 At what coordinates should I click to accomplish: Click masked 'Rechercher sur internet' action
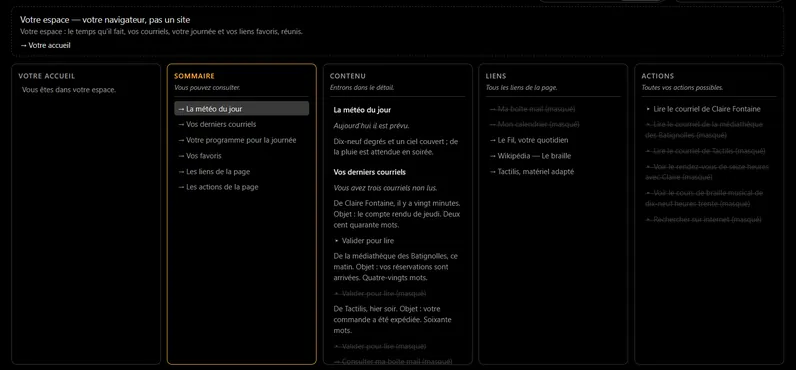pyautogui.click(x=704, y=219)
